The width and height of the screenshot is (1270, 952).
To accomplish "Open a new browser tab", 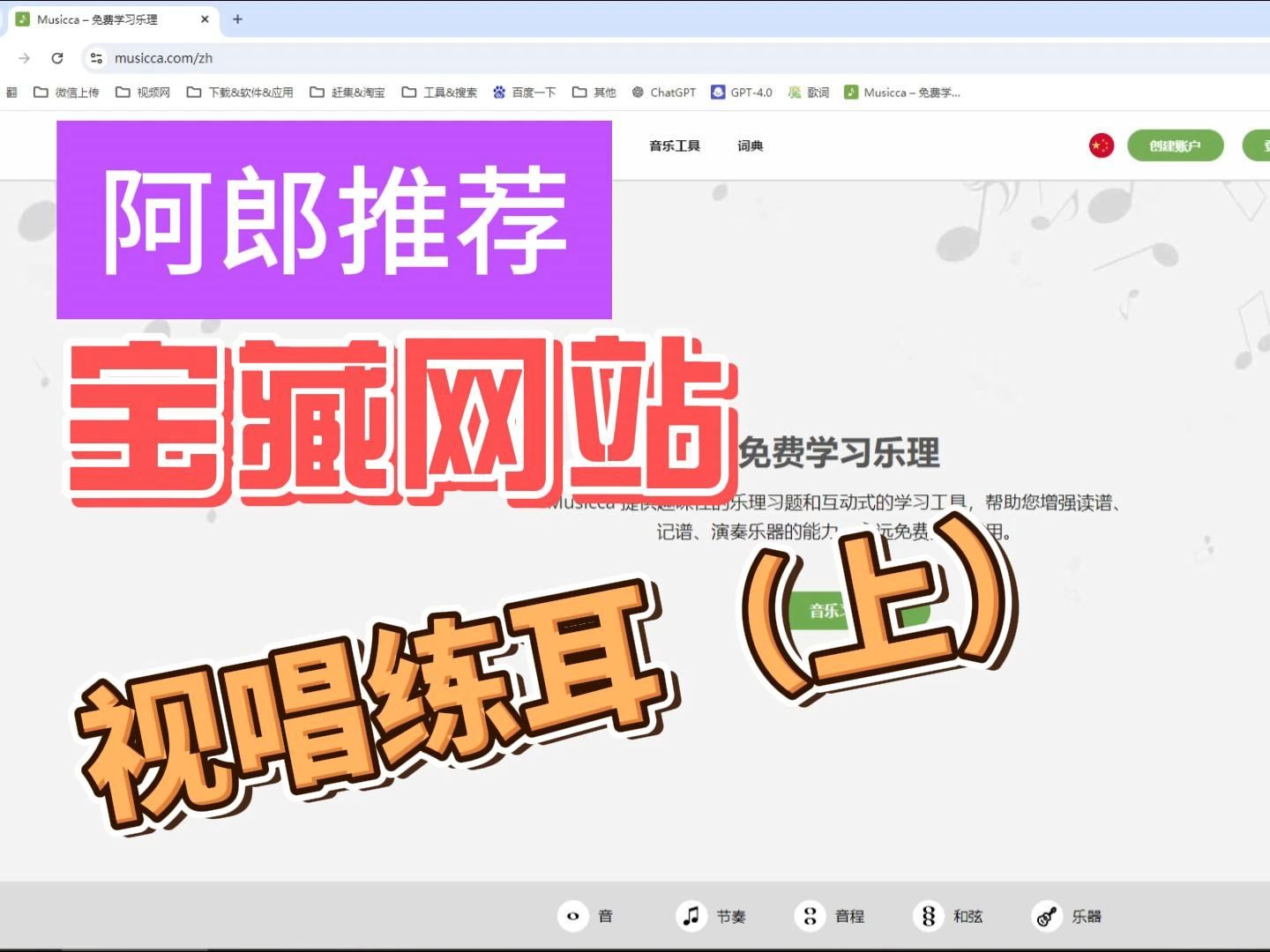I will pos(237,19).
